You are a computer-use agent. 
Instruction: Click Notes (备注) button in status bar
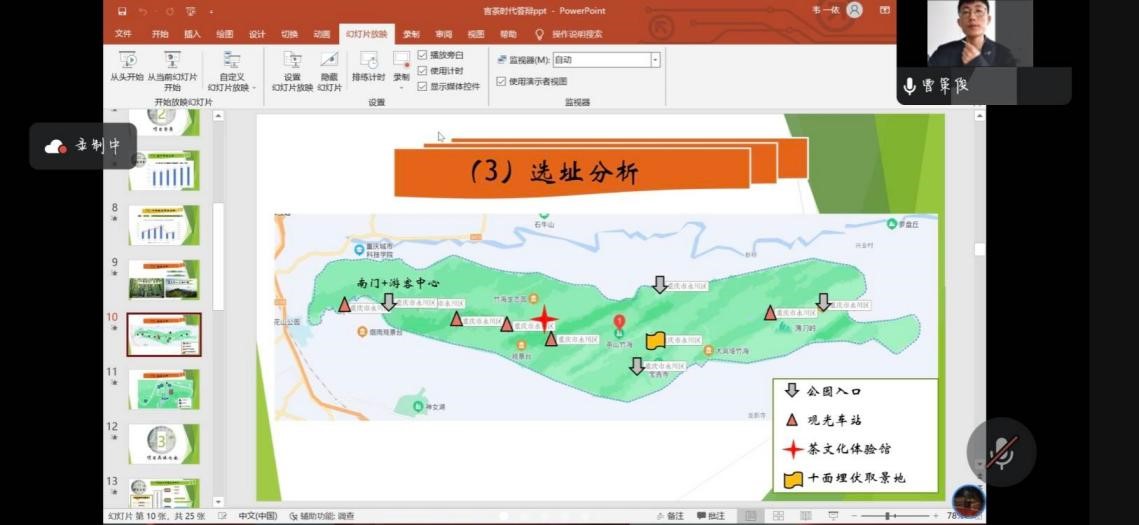click(x=670, y=516)
